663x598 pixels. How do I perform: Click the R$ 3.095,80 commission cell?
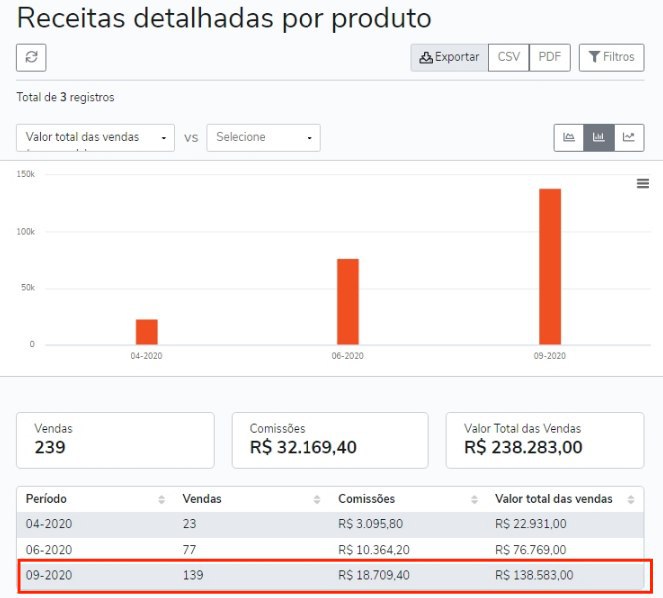tap(370, 524)
